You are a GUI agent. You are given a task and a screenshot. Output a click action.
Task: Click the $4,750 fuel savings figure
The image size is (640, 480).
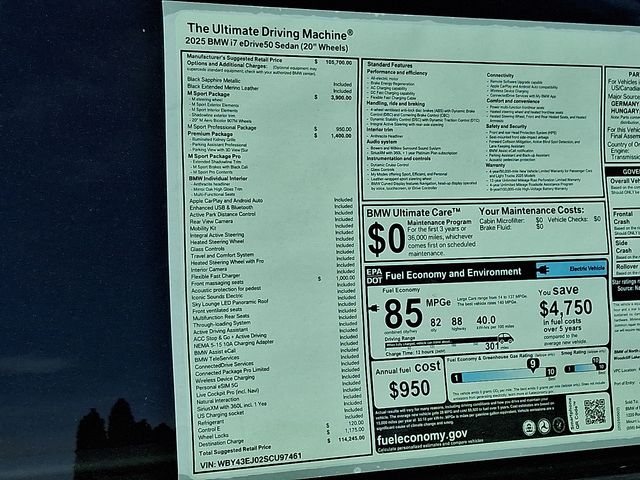tap(565, 308)
